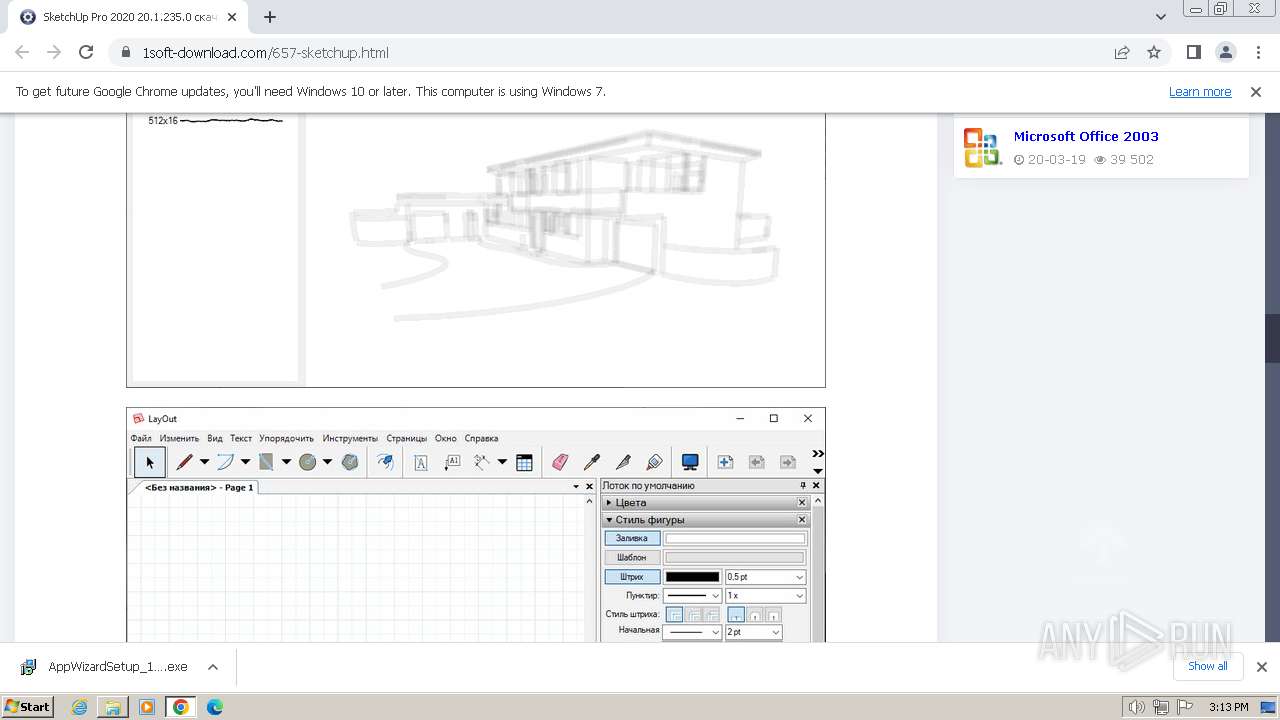
Task: Start presentation with the monitor icon
Action: coord(690,462)
